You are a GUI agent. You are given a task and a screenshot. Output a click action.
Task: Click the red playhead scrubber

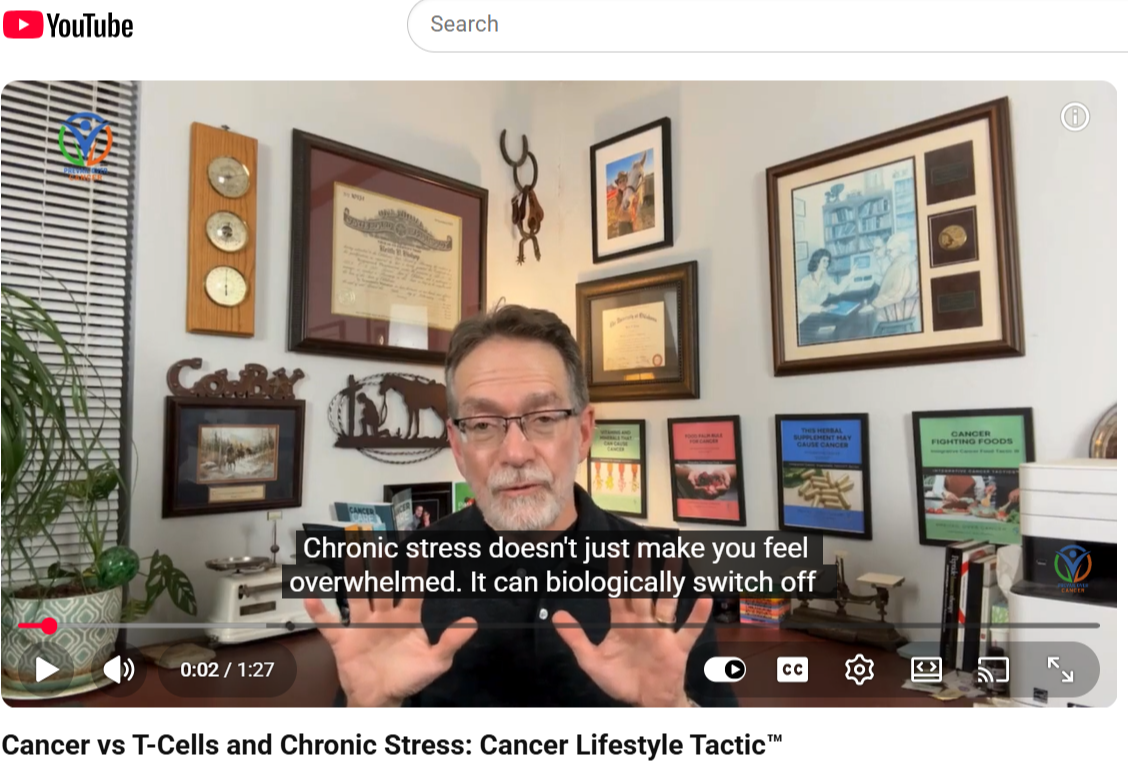(x=49, y=626)
